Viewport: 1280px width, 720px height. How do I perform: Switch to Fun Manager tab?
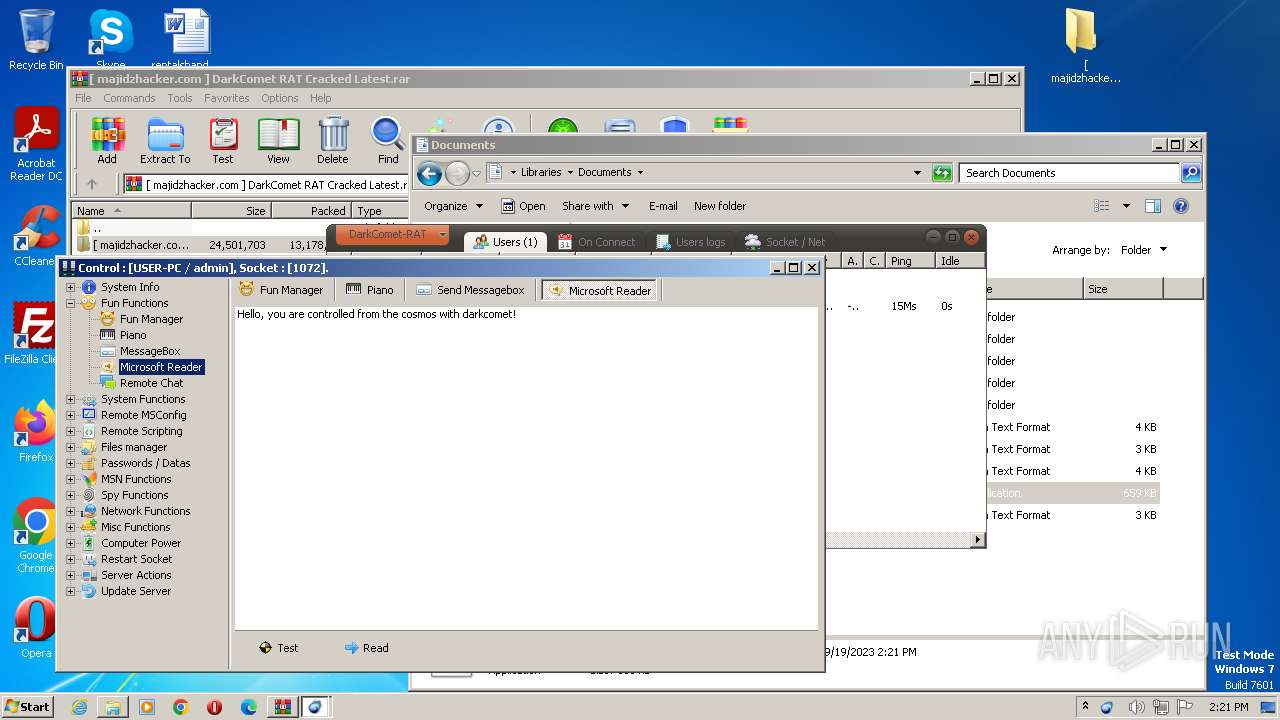click(282, 290)
